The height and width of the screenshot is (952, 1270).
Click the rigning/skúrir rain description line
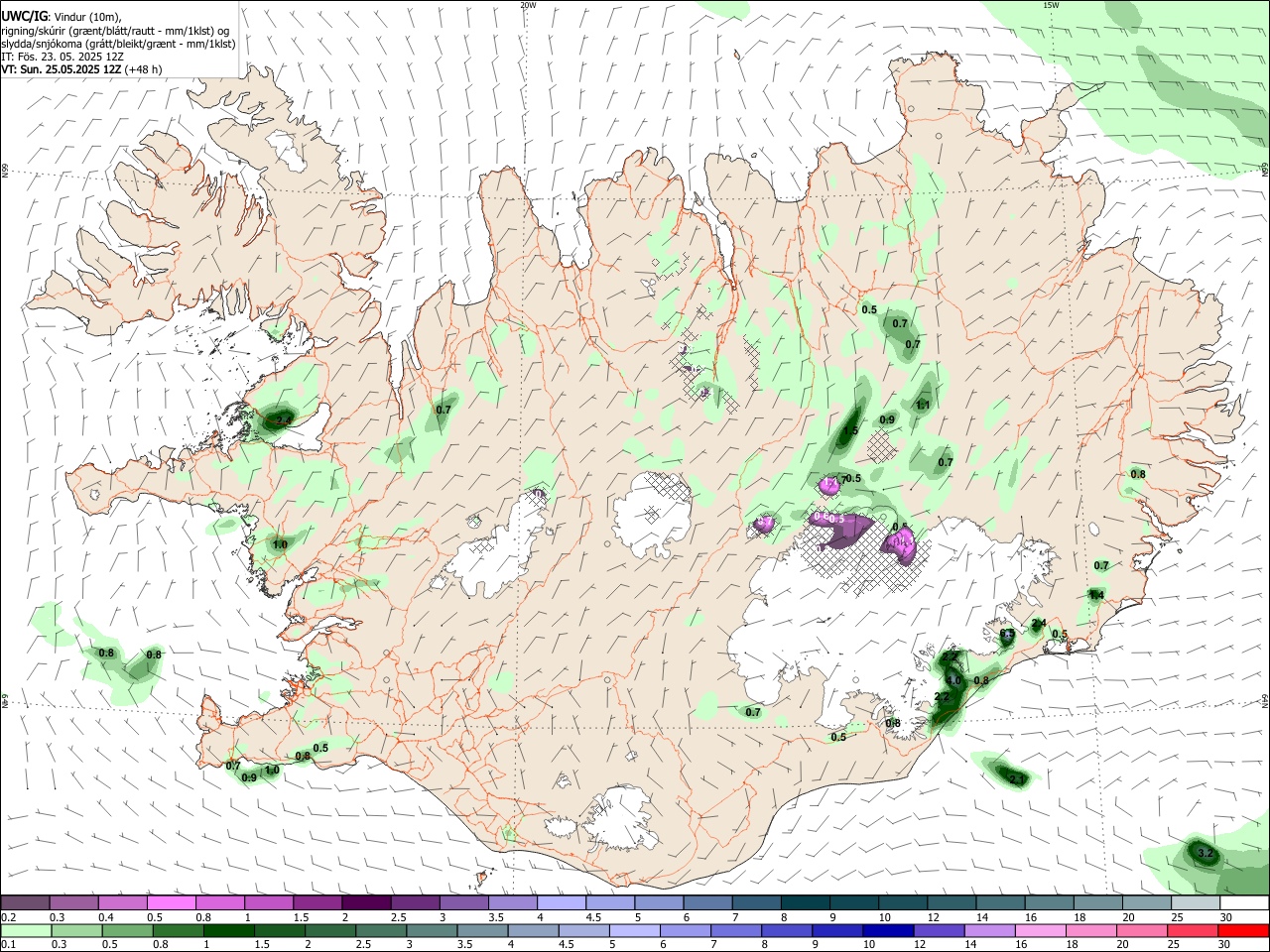point(116,31)
